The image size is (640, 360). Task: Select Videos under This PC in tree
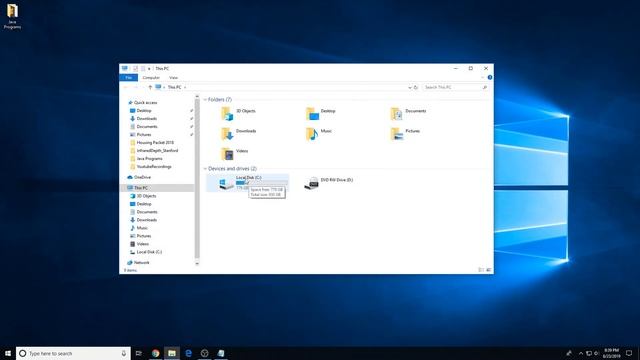(142, 244)
